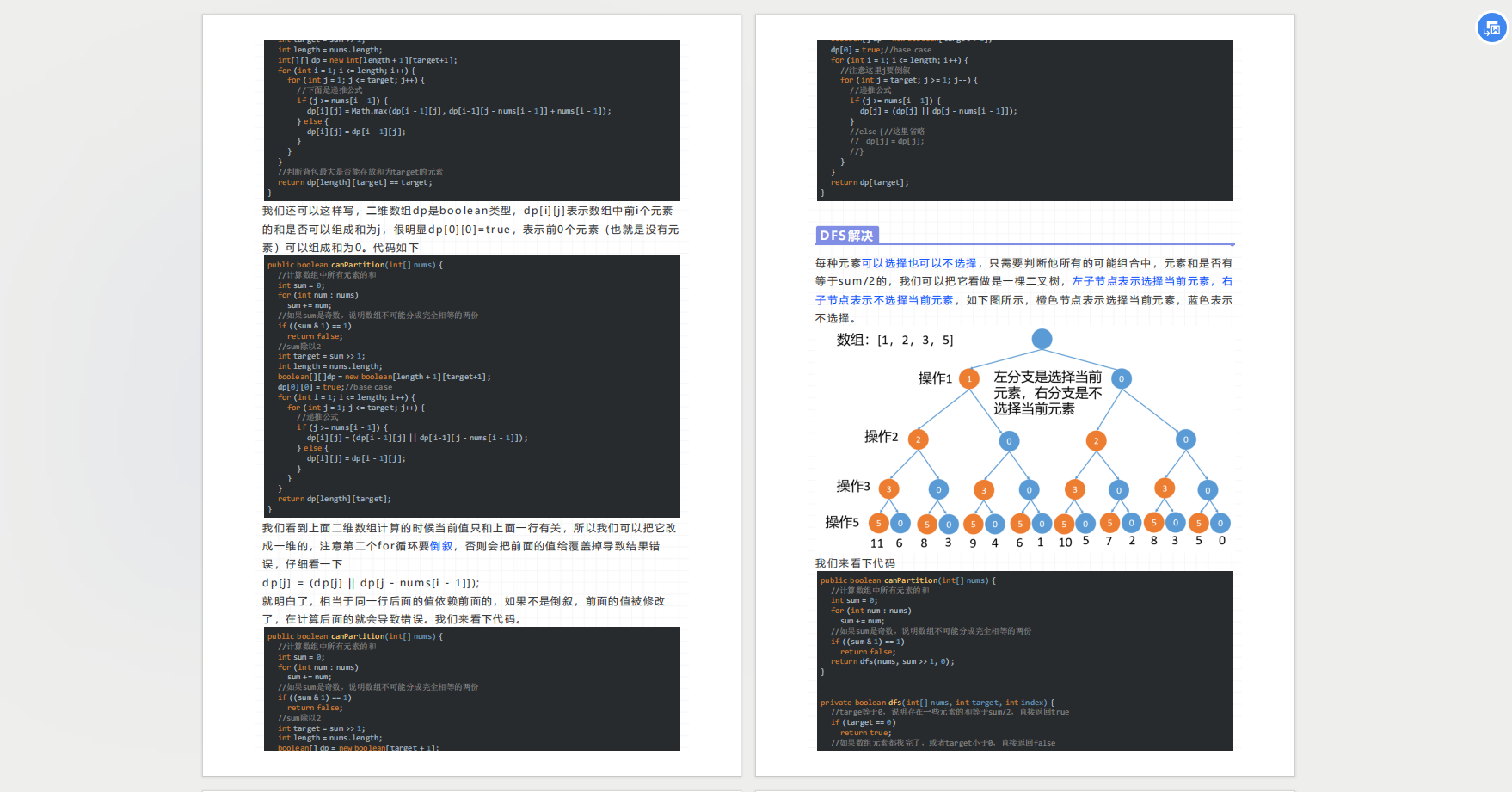Select the orange node labeled 1 beside 操作1
The image size is (1512, 792).
(x=968, y=378)
